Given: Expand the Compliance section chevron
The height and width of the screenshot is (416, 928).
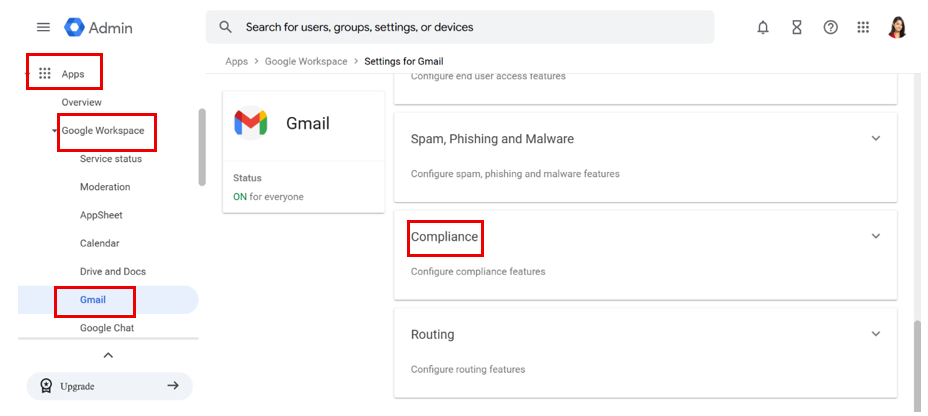Looking at the screenshot, I should tap(876, 236).
